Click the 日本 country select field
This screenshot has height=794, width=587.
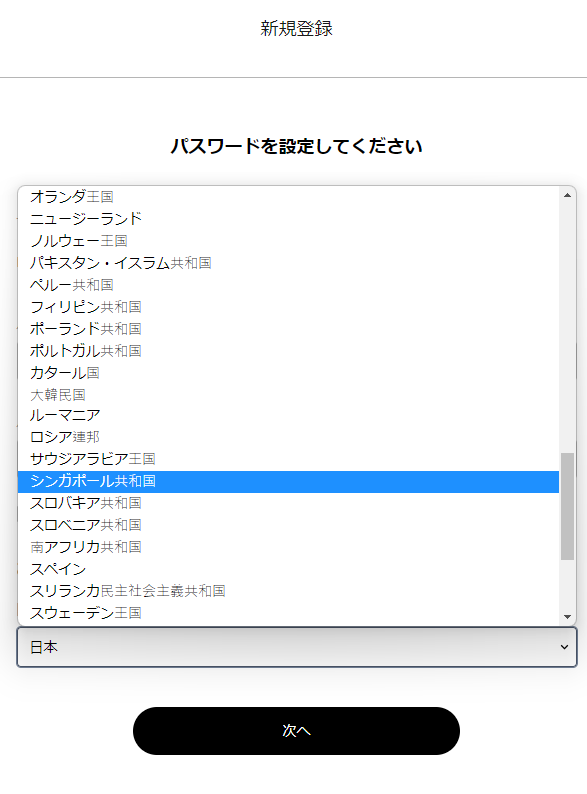coord(297,647)
